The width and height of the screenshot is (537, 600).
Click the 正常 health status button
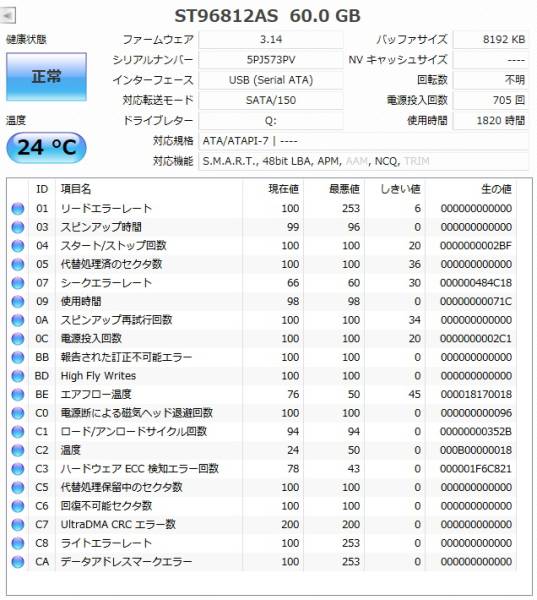click(46, 77)
